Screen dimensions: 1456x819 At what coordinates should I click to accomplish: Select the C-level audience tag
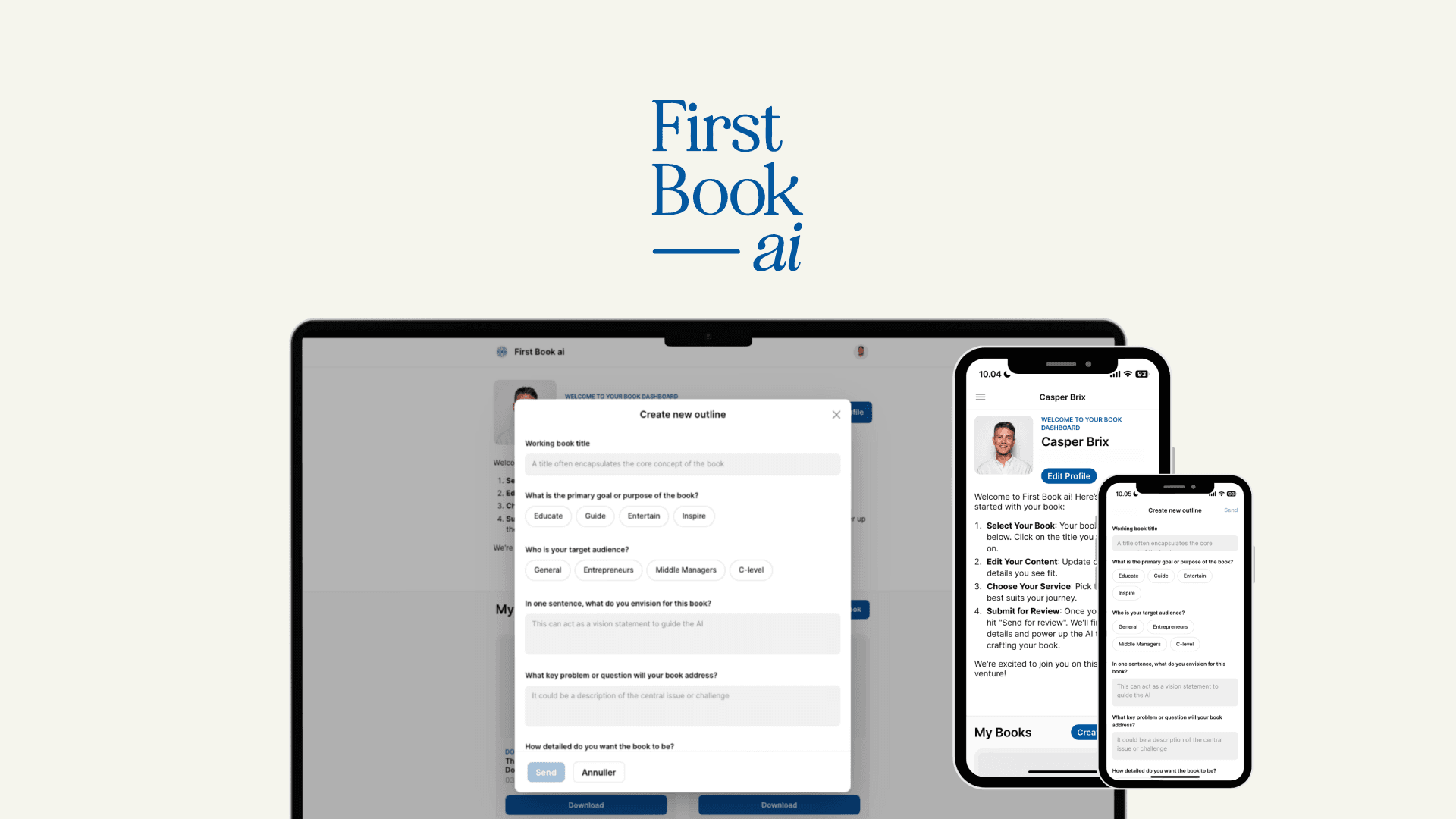(750, 569)
